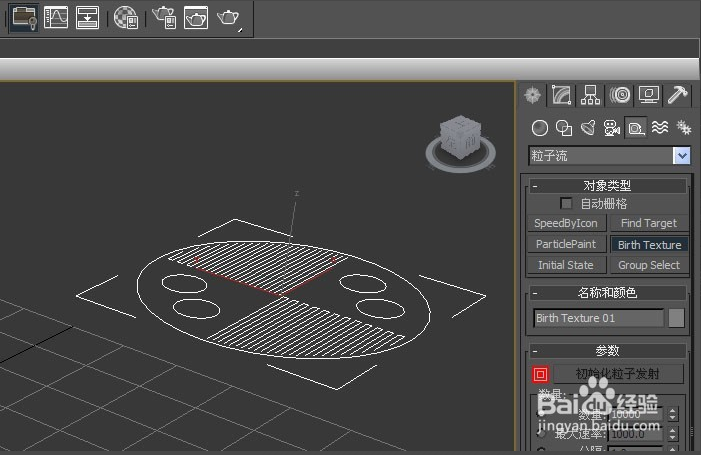Click the ParticlePaint button
This screenshot has width=701, height=455.
(566, 244)
